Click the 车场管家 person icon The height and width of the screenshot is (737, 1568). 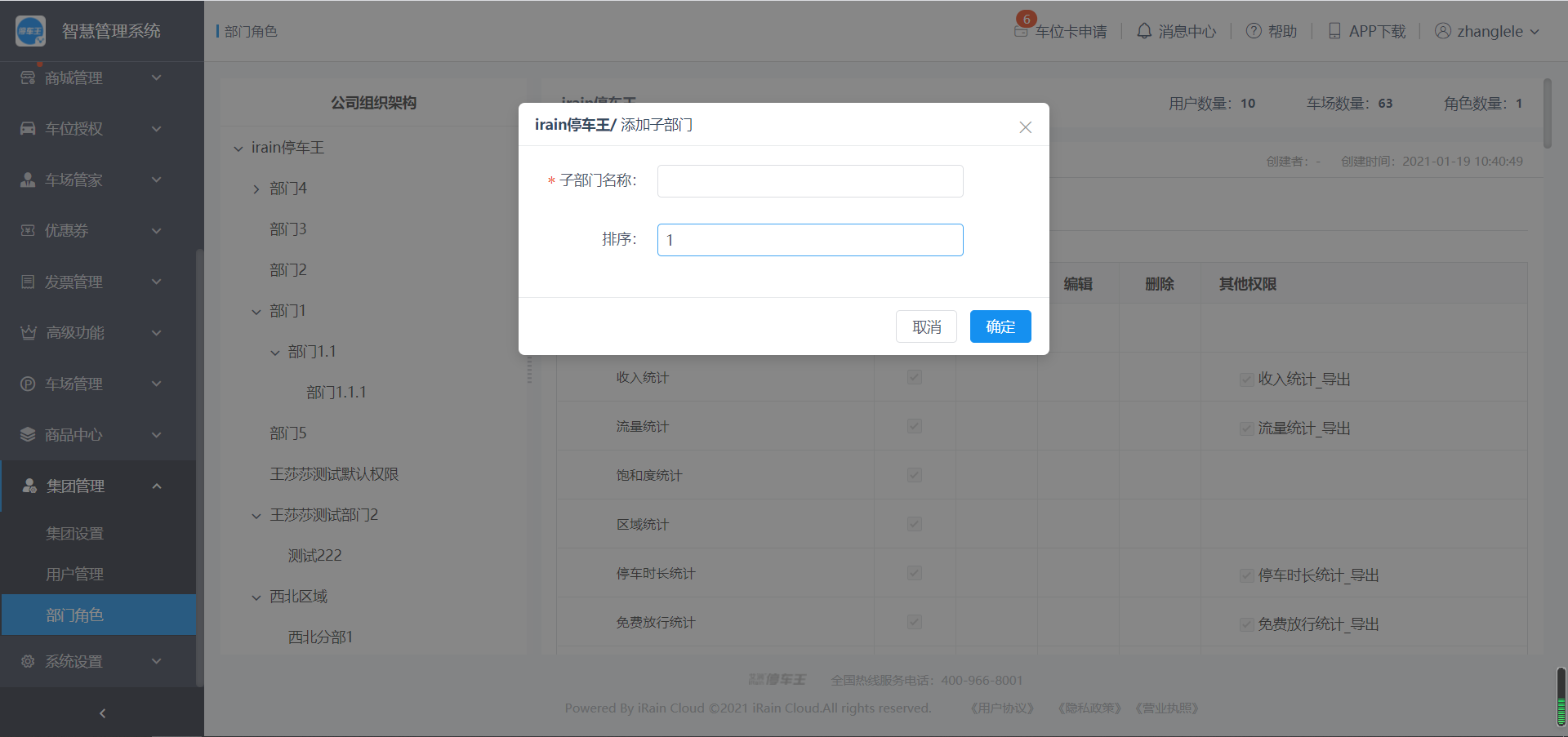click(x=28, y=180)
